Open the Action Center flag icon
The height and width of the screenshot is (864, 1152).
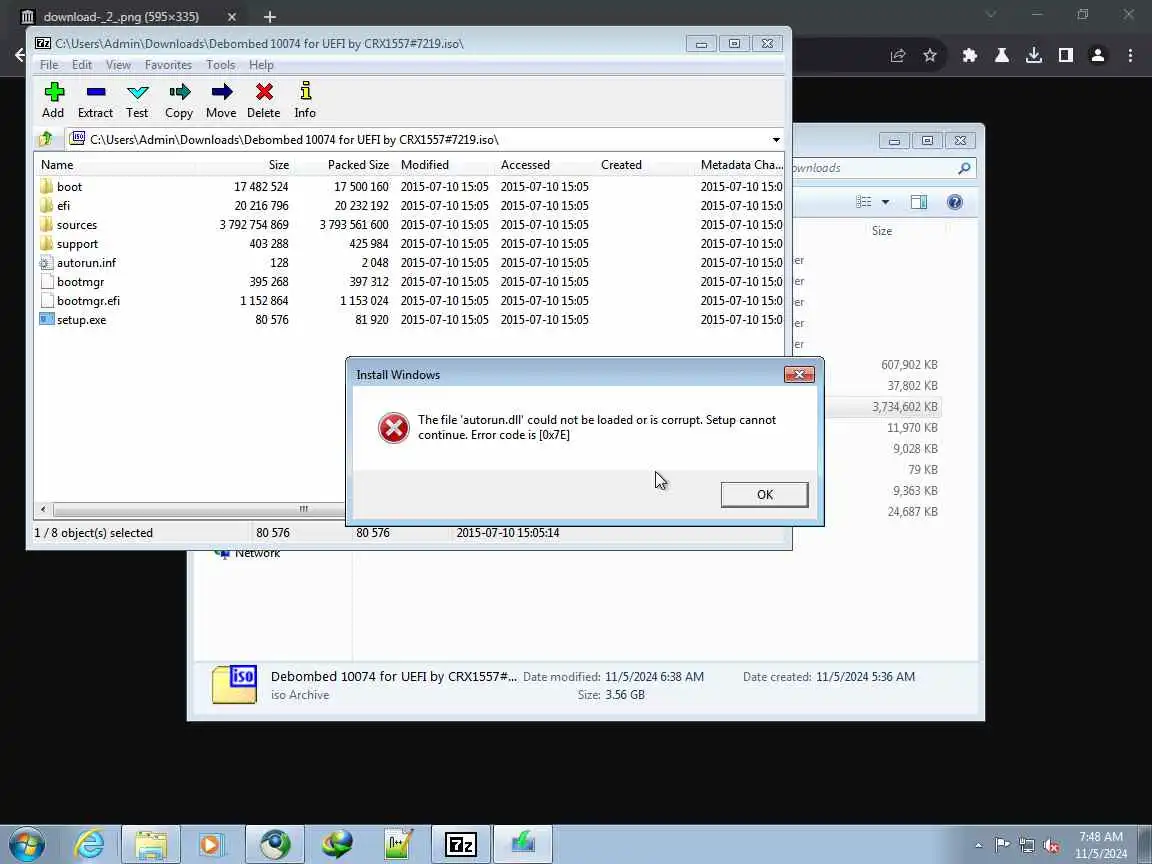1001,845
